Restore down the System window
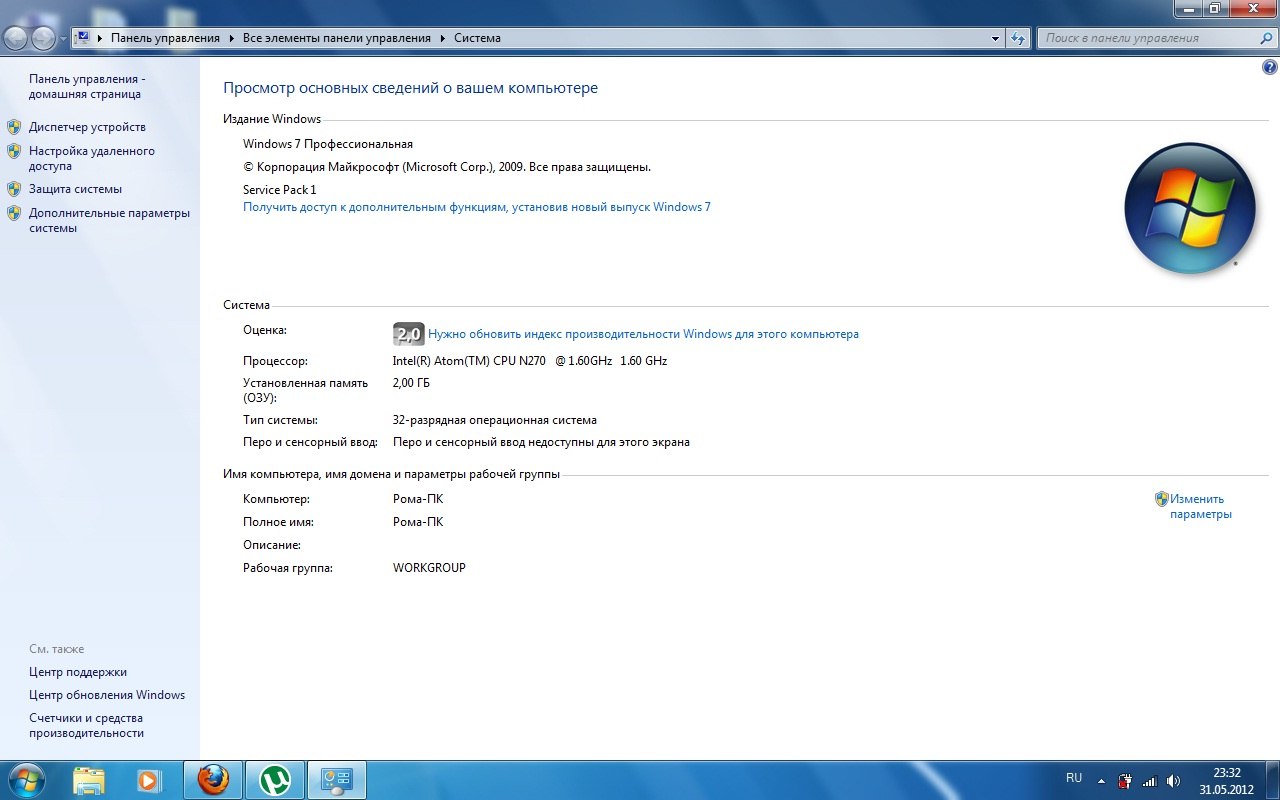The image size is (1280, 800). click(1215, 8)
